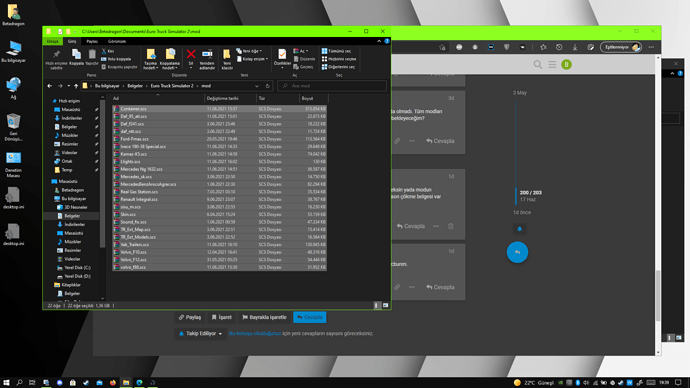Viewport: 690px width, 388px height.
Task: Open the Paylaş ribbon tab
Action: [x=92, y=41]
